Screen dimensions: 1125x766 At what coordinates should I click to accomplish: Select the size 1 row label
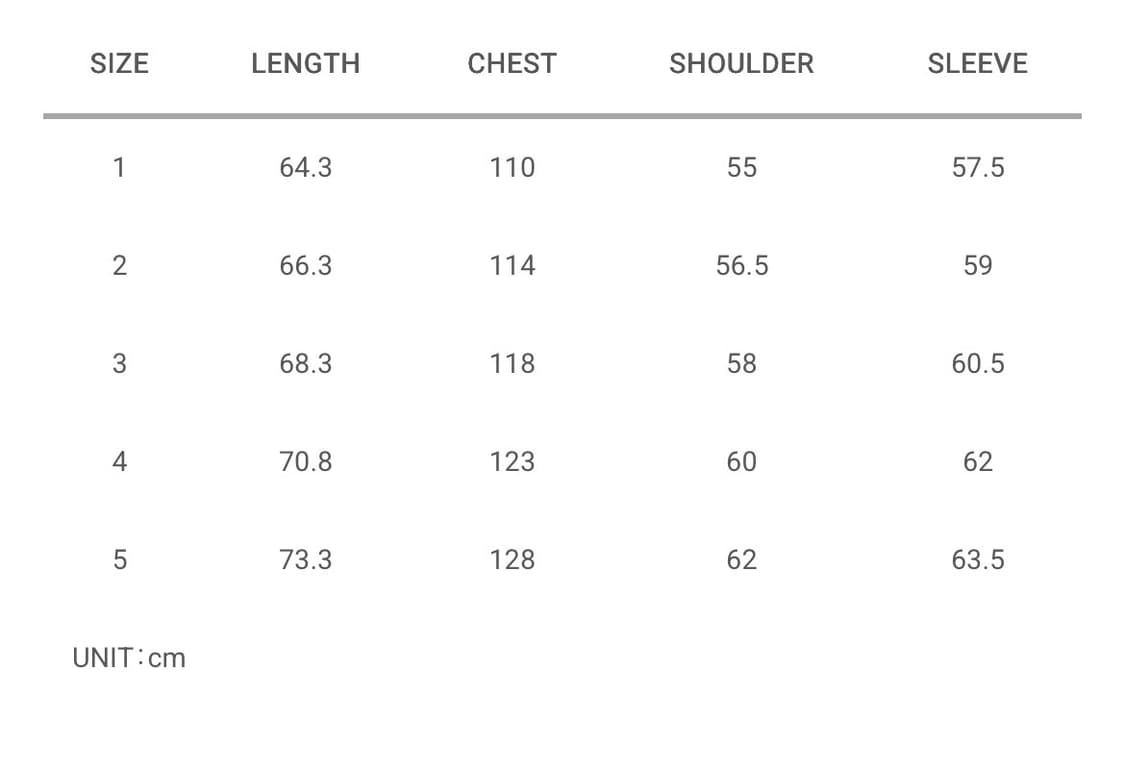click(x=119, y=167)
